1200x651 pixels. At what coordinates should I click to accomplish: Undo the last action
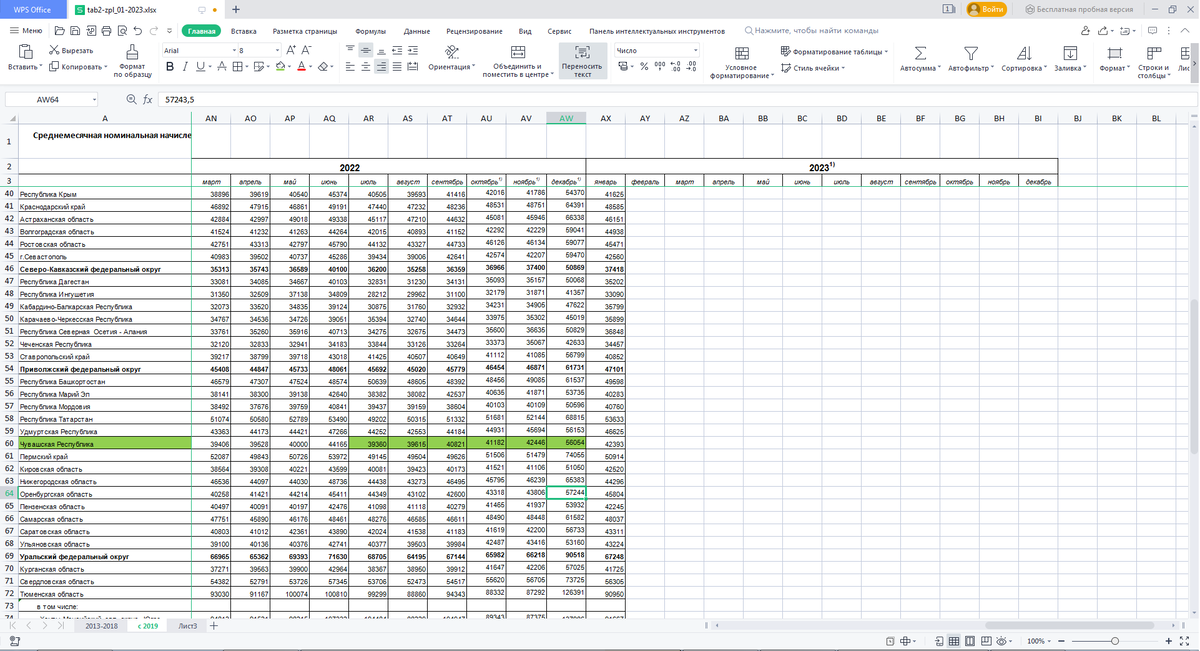[x=138, y=31]
